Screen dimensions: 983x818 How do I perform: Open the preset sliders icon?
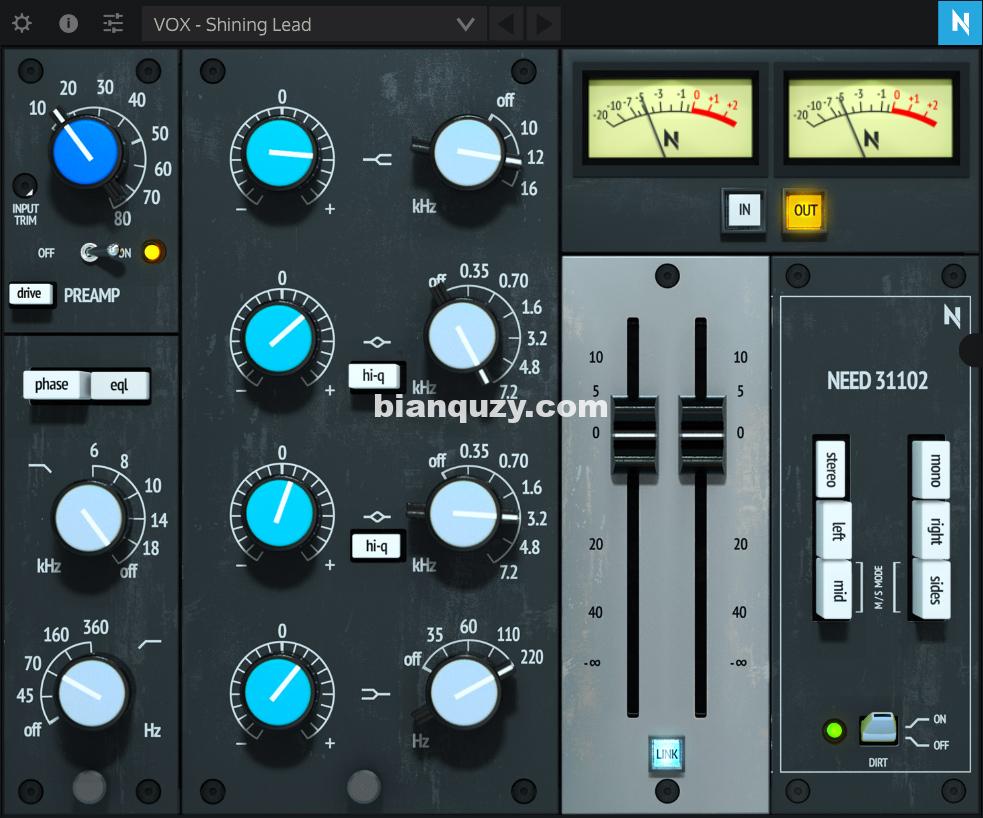[x=113, y=24]
